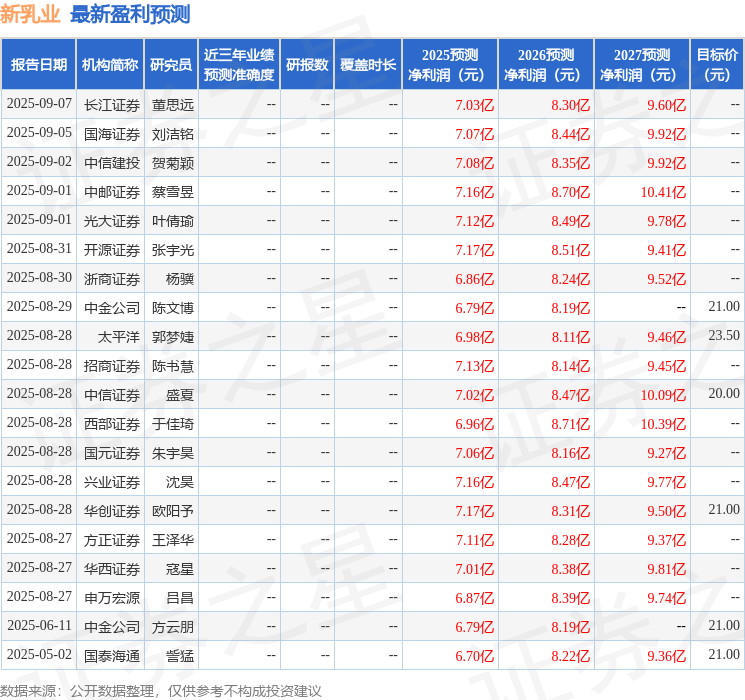
Task: Click analyst name 方云朋
Action: pos(173,627)
